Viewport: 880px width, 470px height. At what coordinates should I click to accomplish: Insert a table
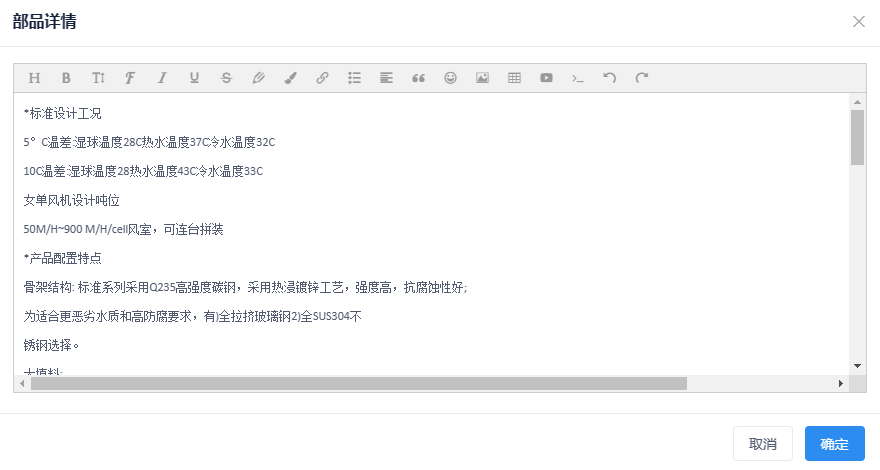(514, 78)
